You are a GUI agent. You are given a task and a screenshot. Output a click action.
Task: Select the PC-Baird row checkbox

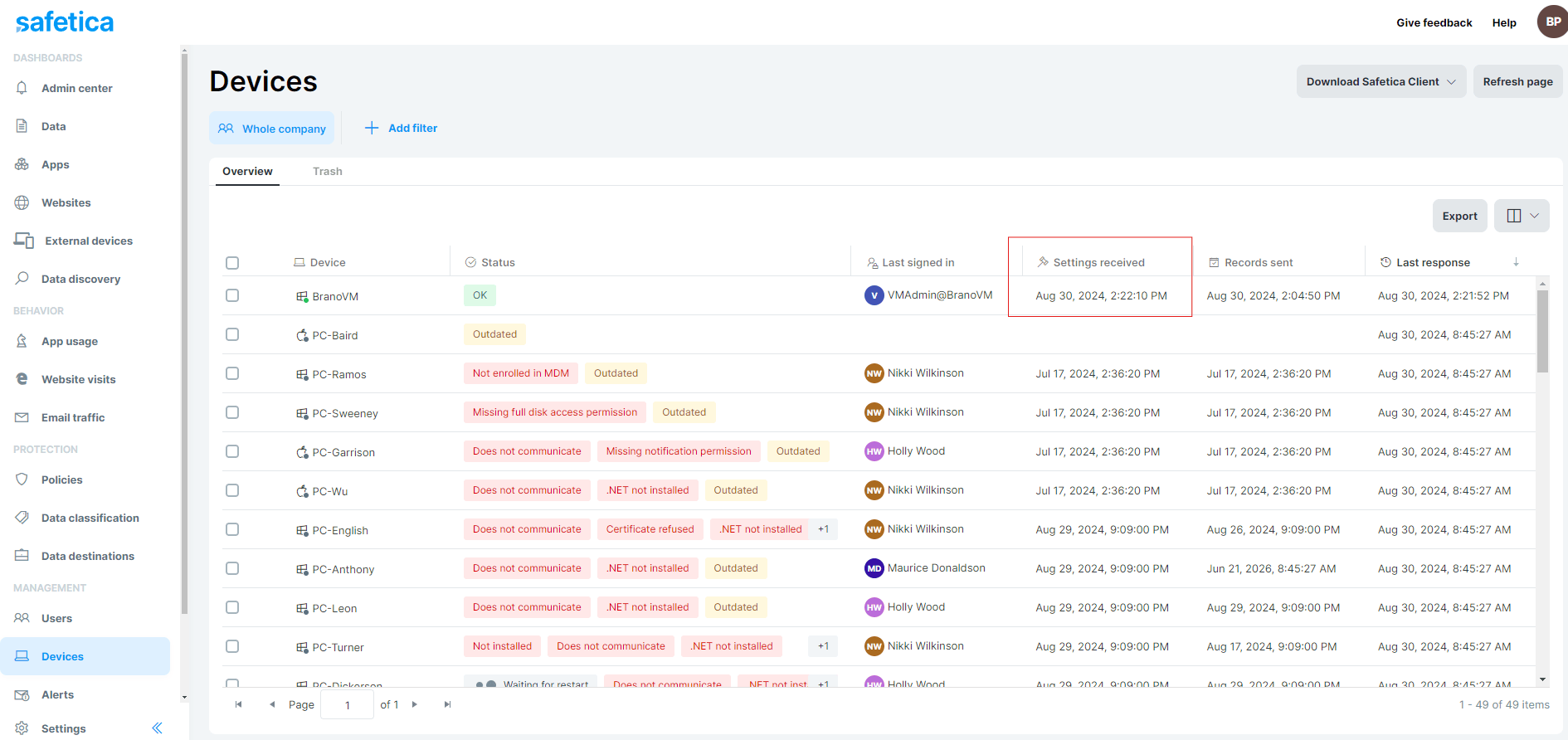(x=232, y=334)
